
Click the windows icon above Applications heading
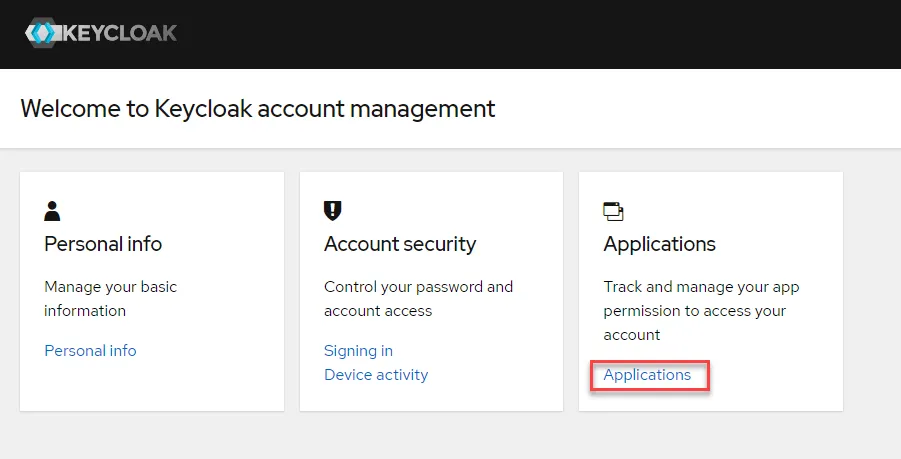614,211
